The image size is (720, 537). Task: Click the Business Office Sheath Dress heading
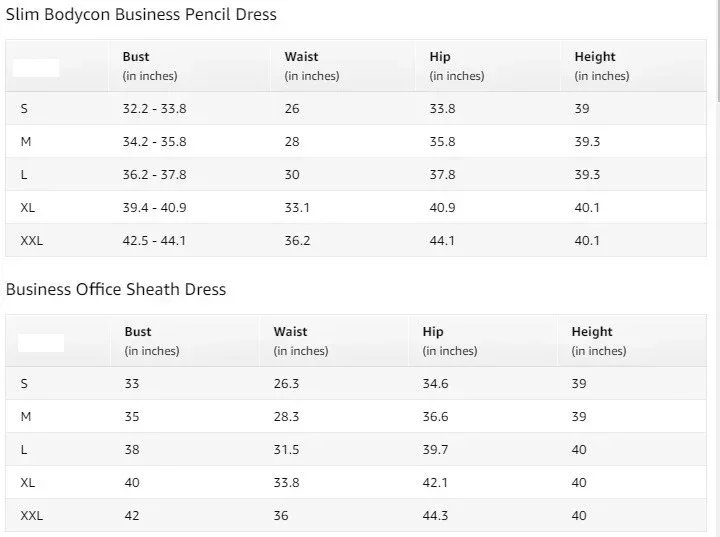pyautogui.click(x=116, y=290)
